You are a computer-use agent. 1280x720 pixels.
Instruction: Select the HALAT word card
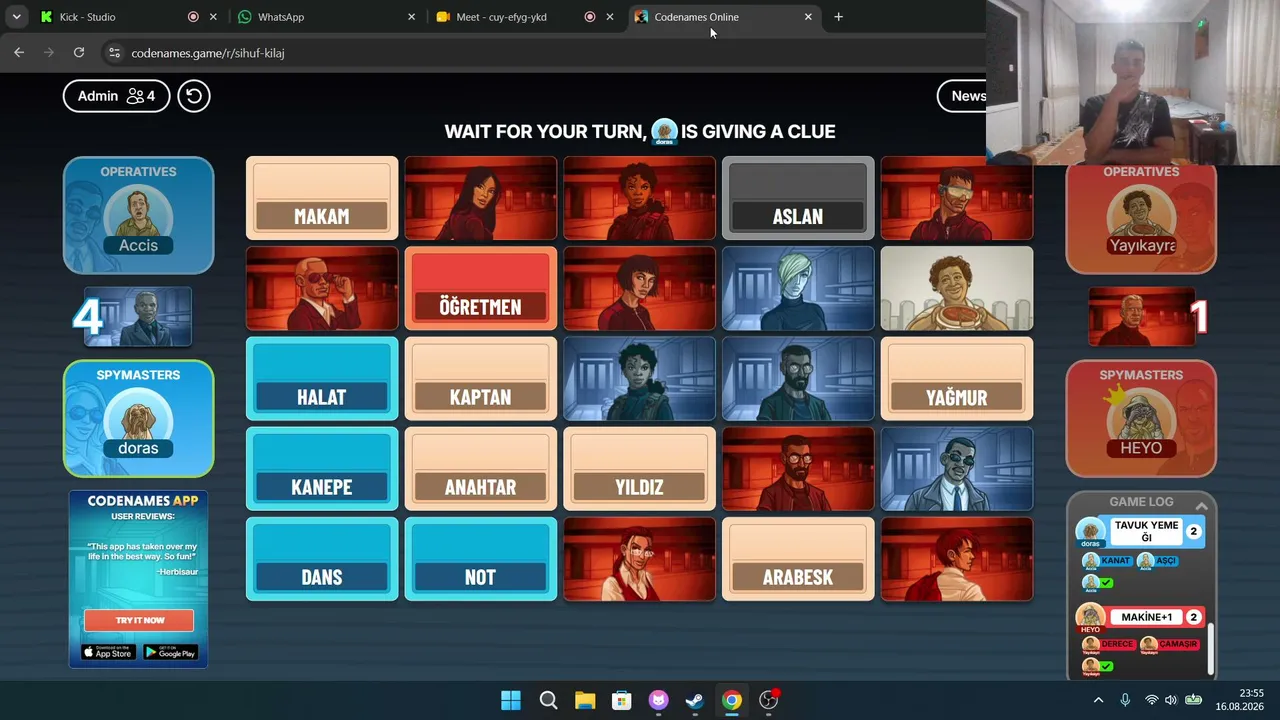click(x=322, y=379)
